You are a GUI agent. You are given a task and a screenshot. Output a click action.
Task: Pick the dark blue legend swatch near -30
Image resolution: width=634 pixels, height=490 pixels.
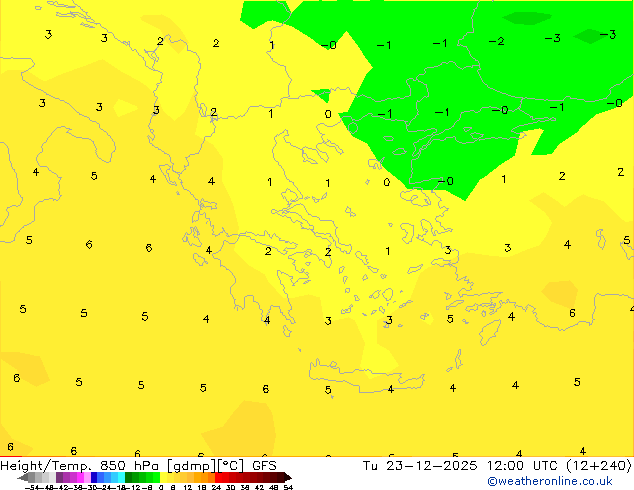pyautogui.click(x=94, y=477)
